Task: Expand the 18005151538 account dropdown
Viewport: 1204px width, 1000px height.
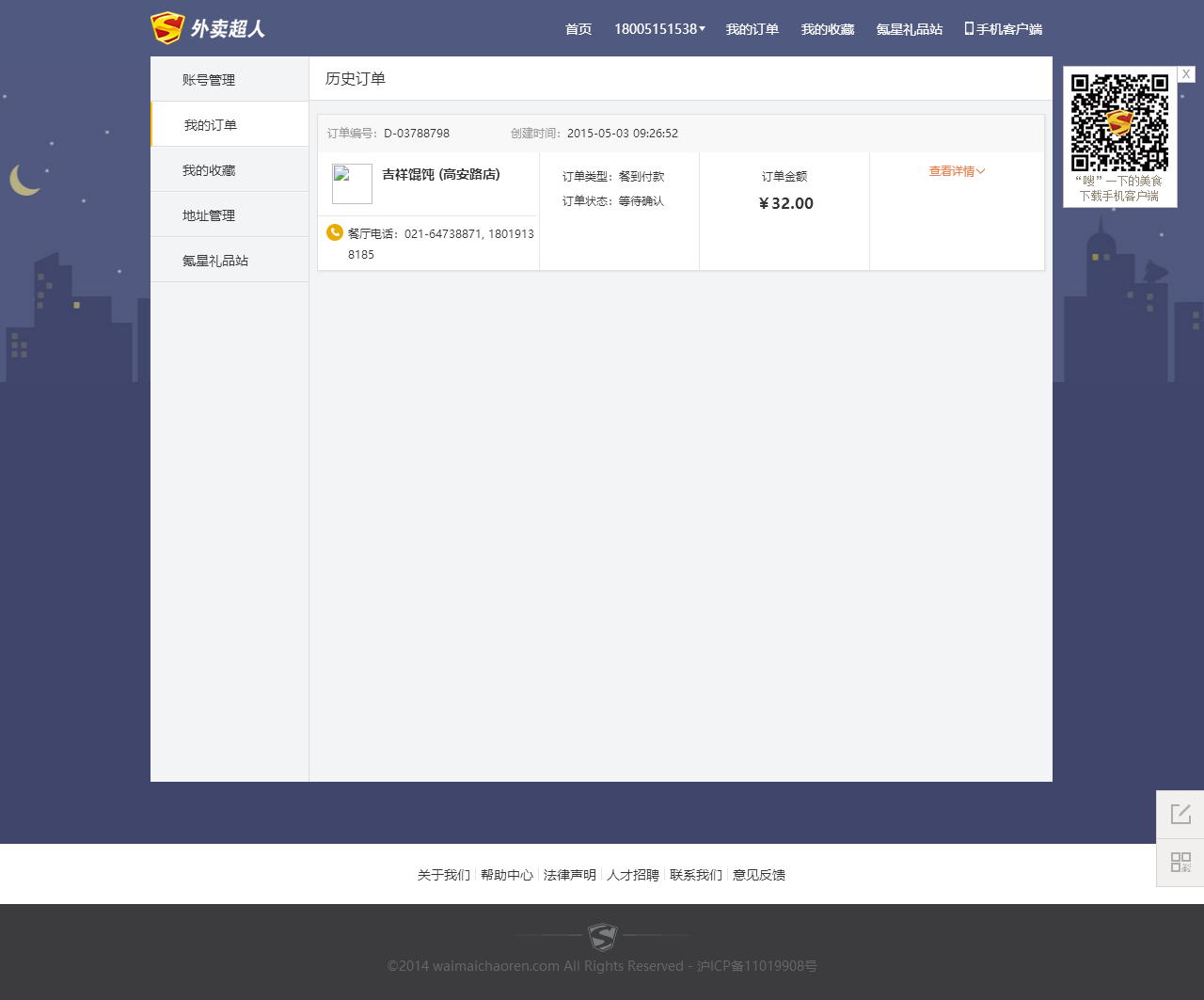Action: (x=659, y=29)
